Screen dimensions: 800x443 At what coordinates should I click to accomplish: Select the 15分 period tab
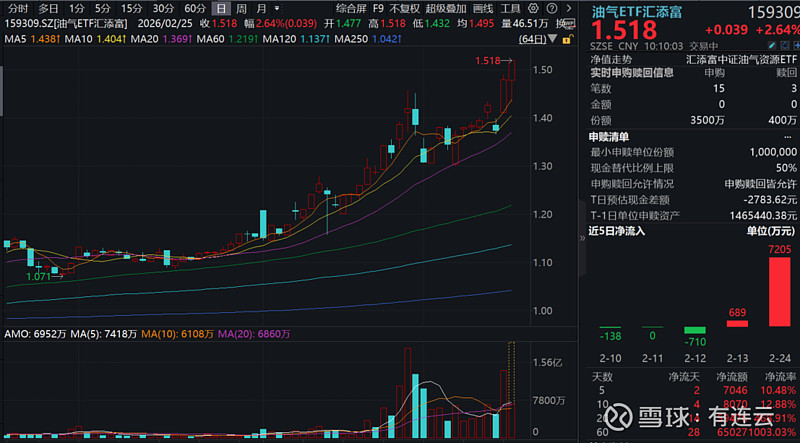(x=132, y=8)
